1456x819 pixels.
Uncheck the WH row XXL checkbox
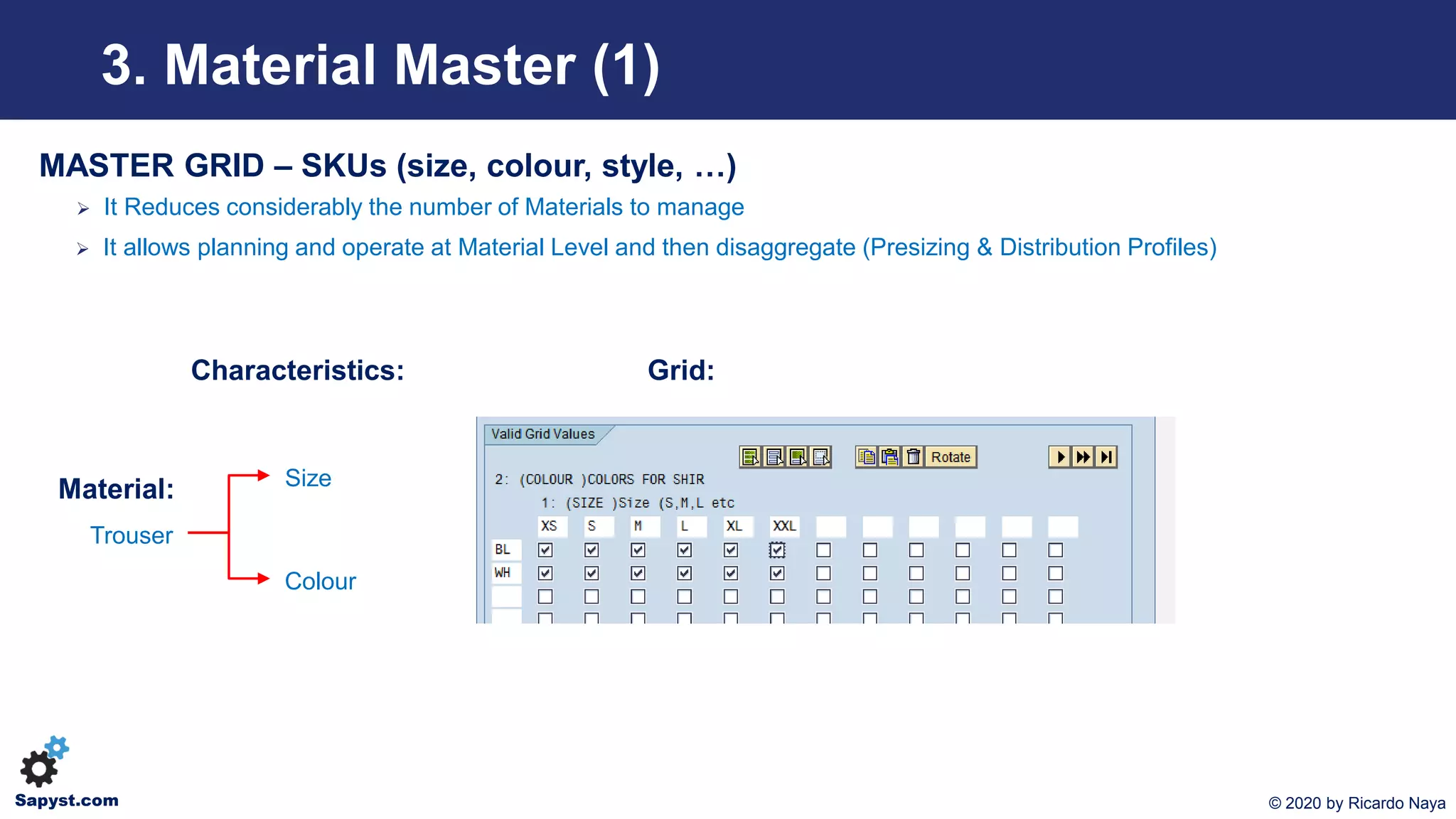tap(777, 573)
